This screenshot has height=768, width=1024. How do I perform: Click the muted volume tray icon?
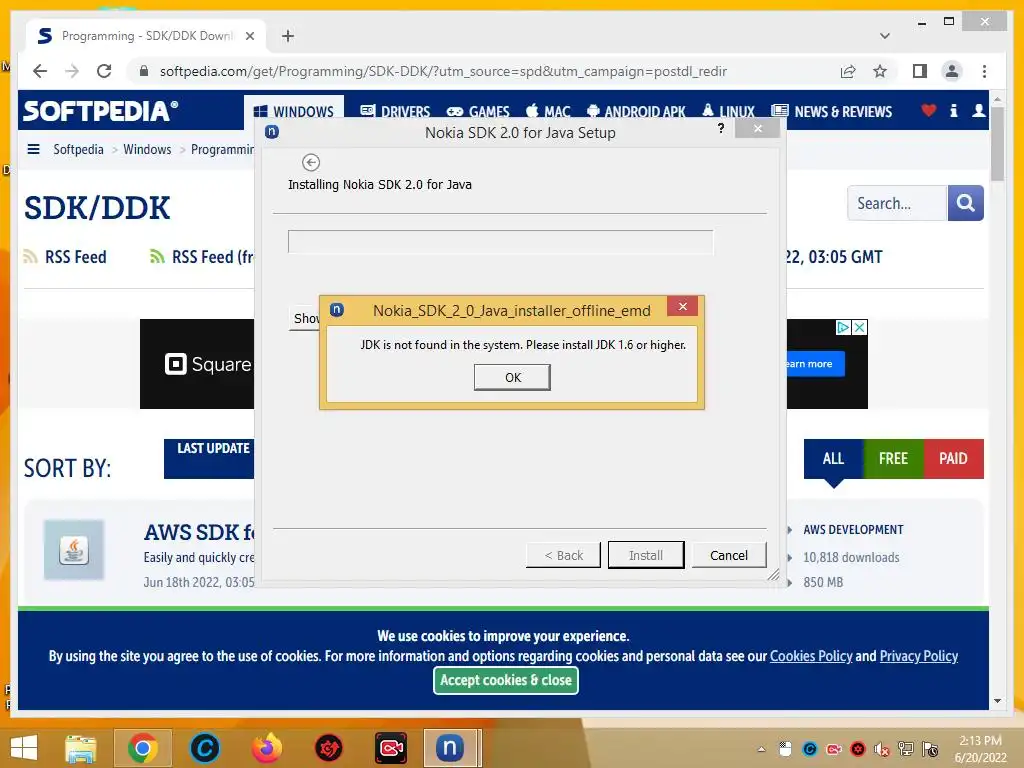882,749
